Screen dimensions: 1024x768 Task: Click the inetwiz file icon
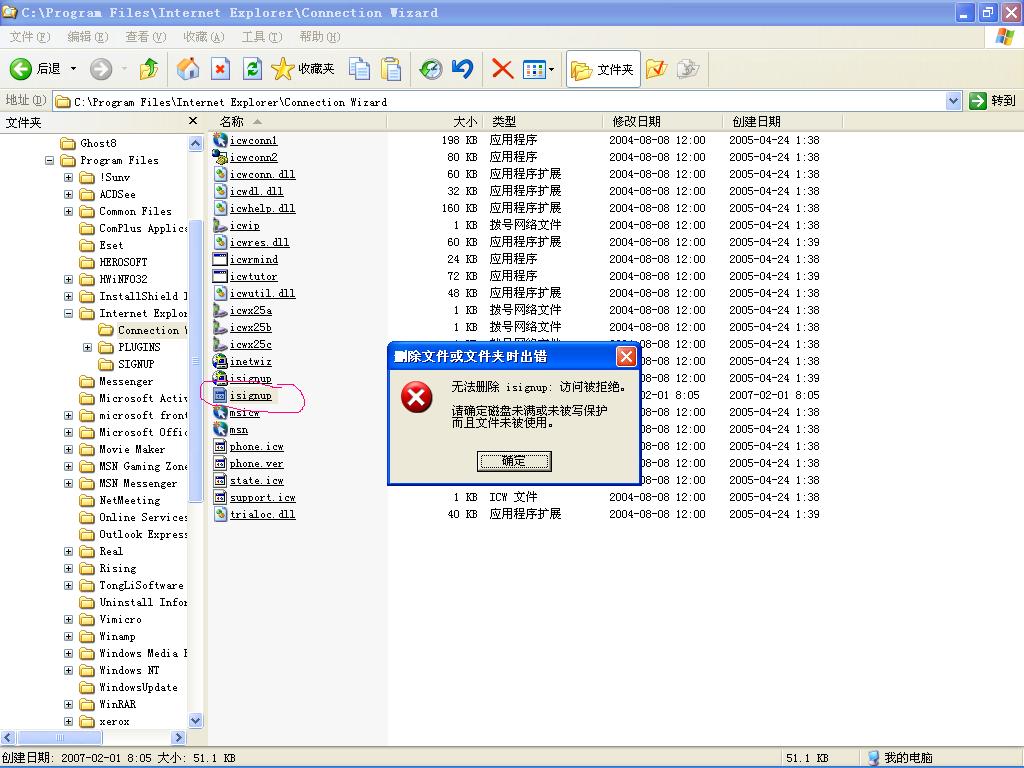coord(220,360)
